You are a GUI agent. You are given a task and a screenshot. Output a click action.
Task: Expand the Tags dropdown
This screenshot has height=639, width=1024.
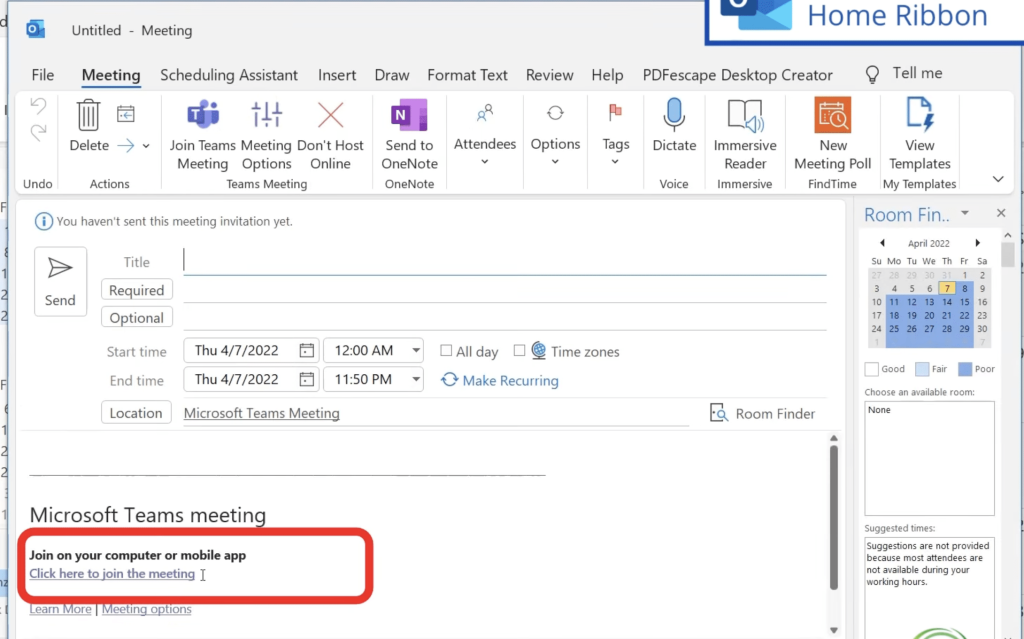coord(615,161)
